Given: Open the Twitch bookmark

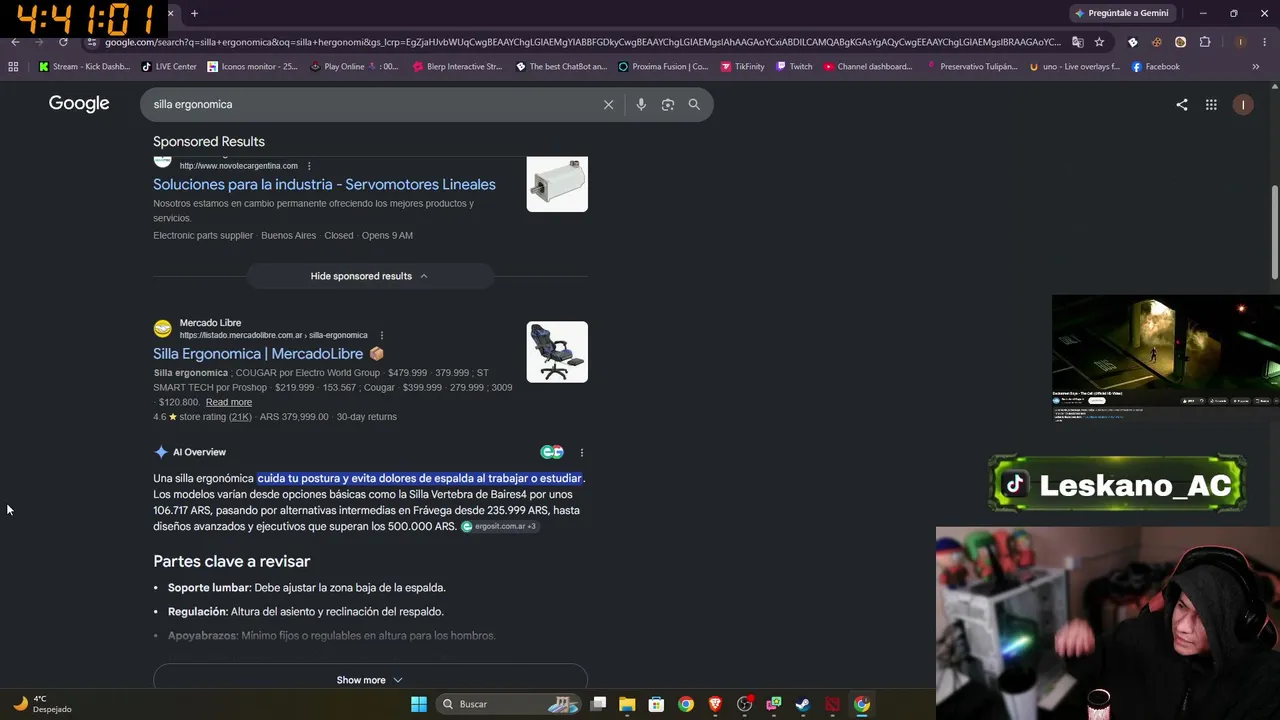Looking at the screenshot, I should pyautogui.click(x=794, y=67).
